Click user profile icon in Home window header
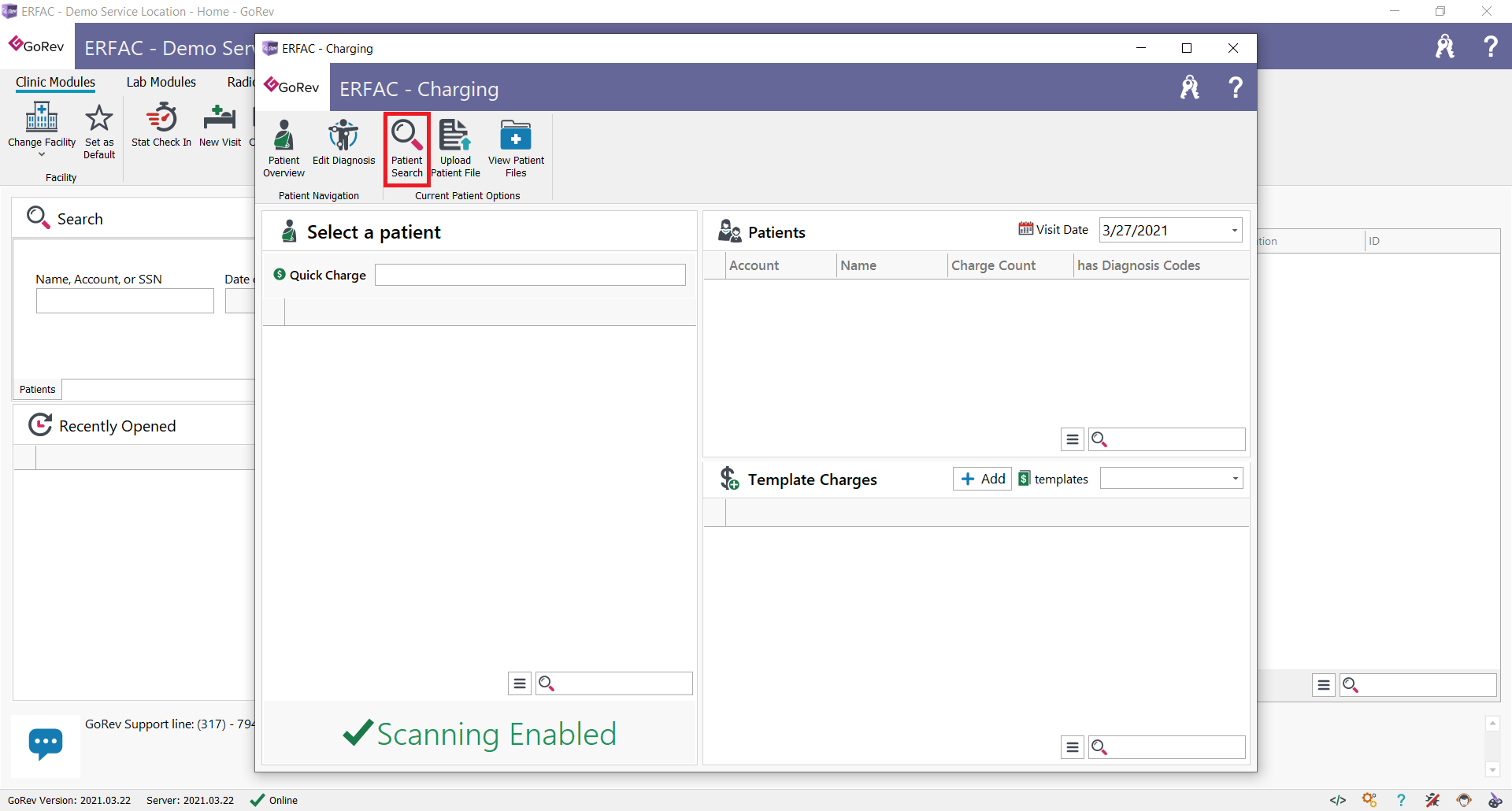1512x811 pixels. click(1445, 46)
